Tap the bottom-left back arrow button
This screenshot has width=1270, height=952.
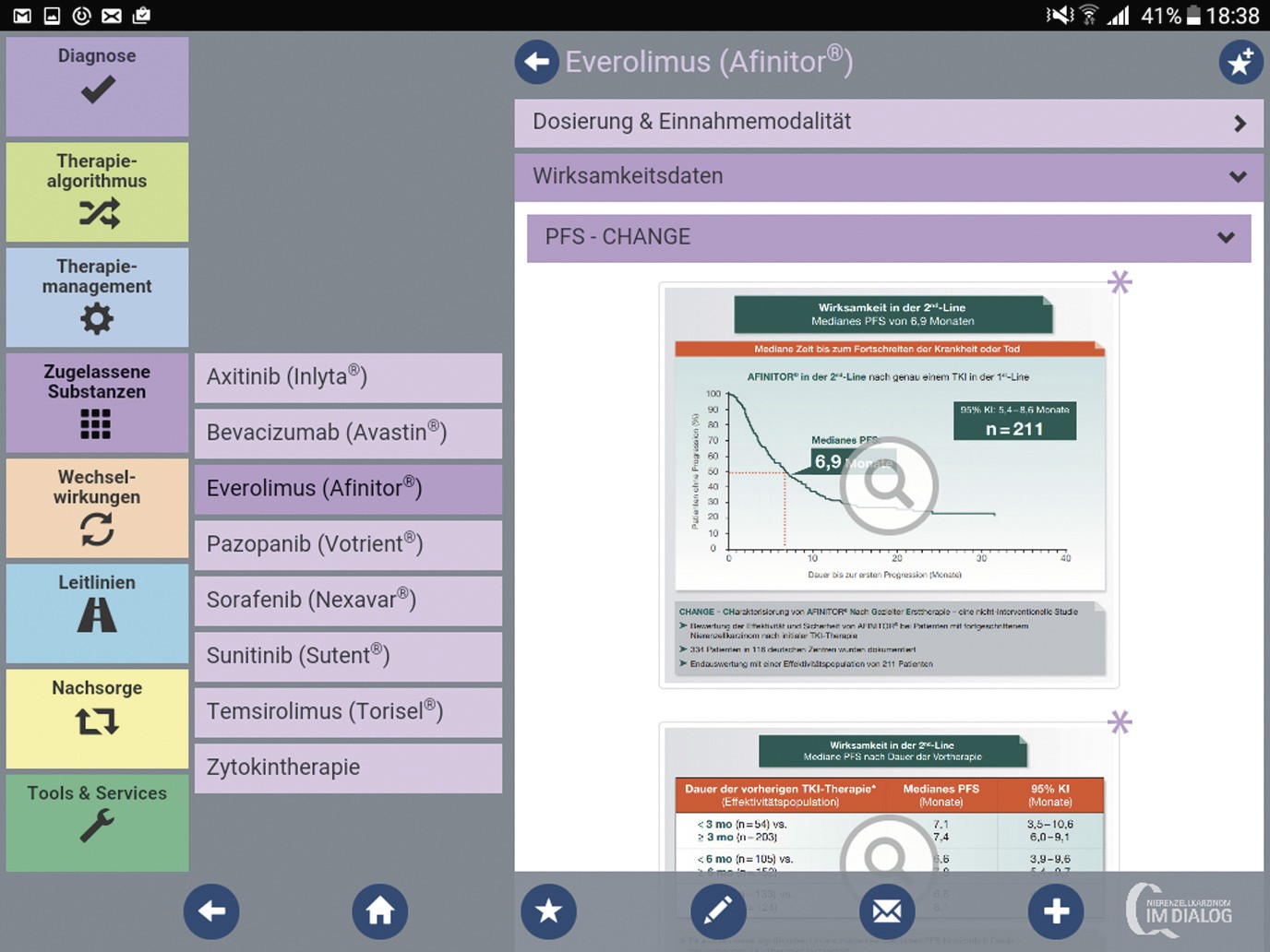click(211, 911)
